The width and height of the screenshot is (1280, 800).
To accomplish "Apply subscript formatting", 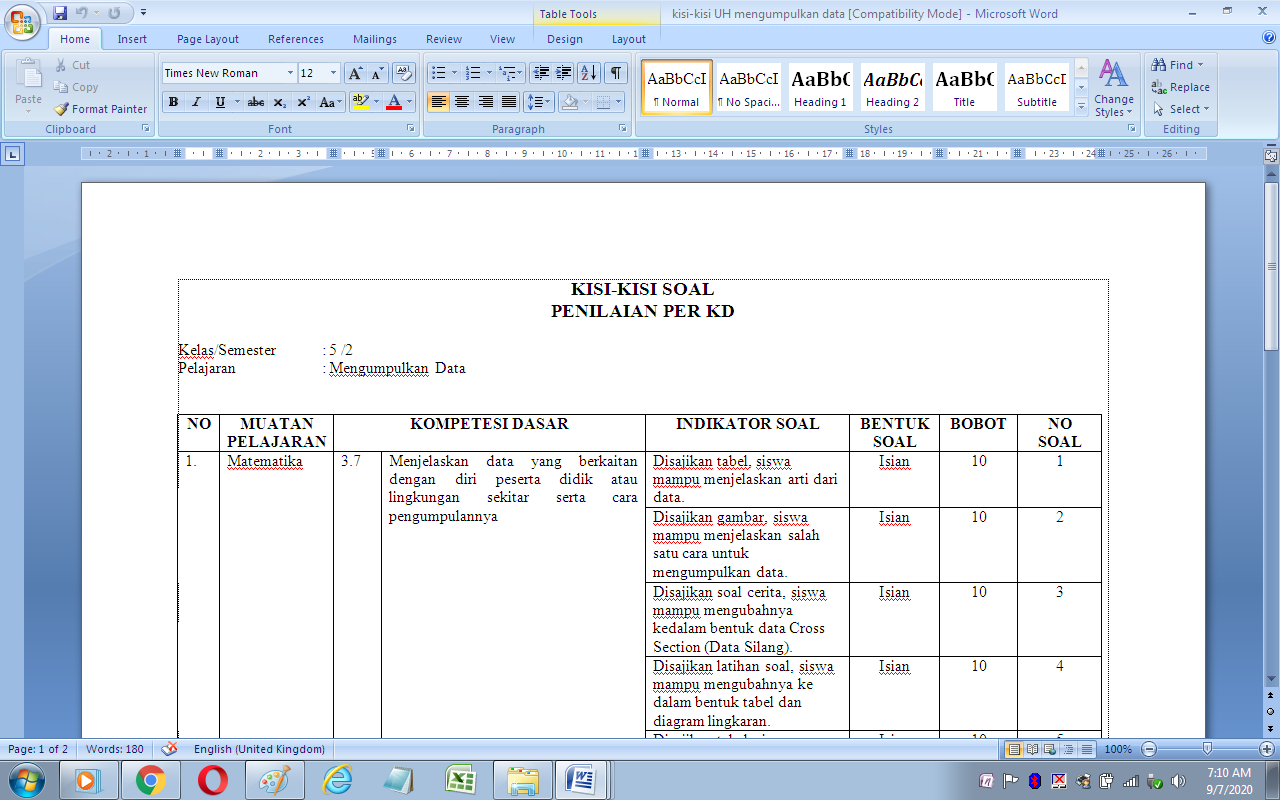I will (280, 102).
